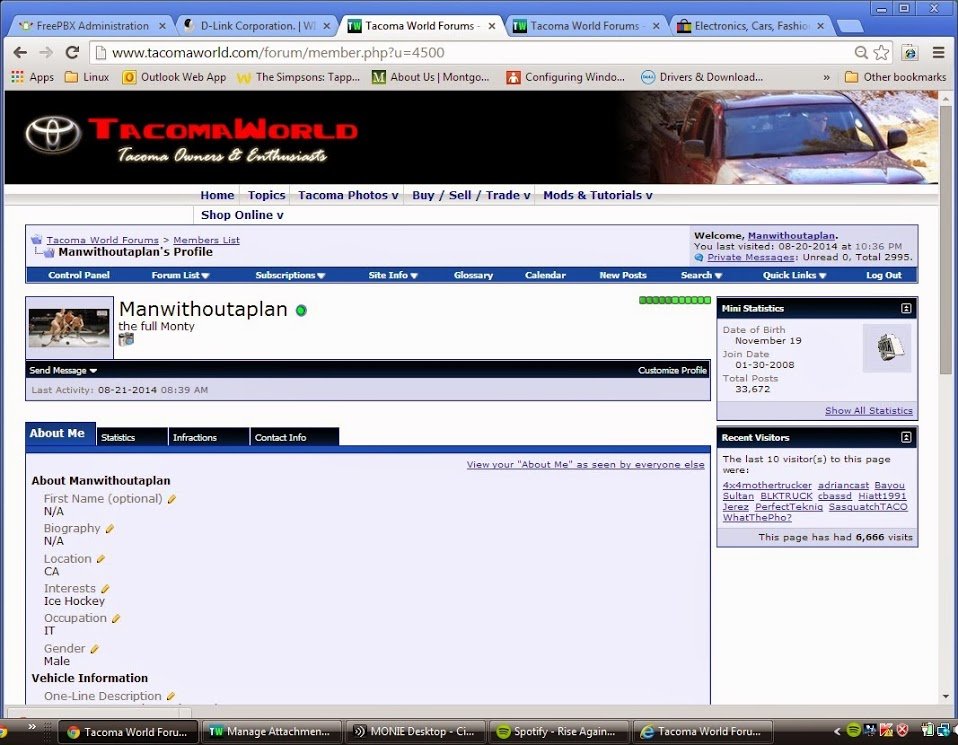Expand the Site Info menu
Screen dimensions: 958x745
(393, 276)
